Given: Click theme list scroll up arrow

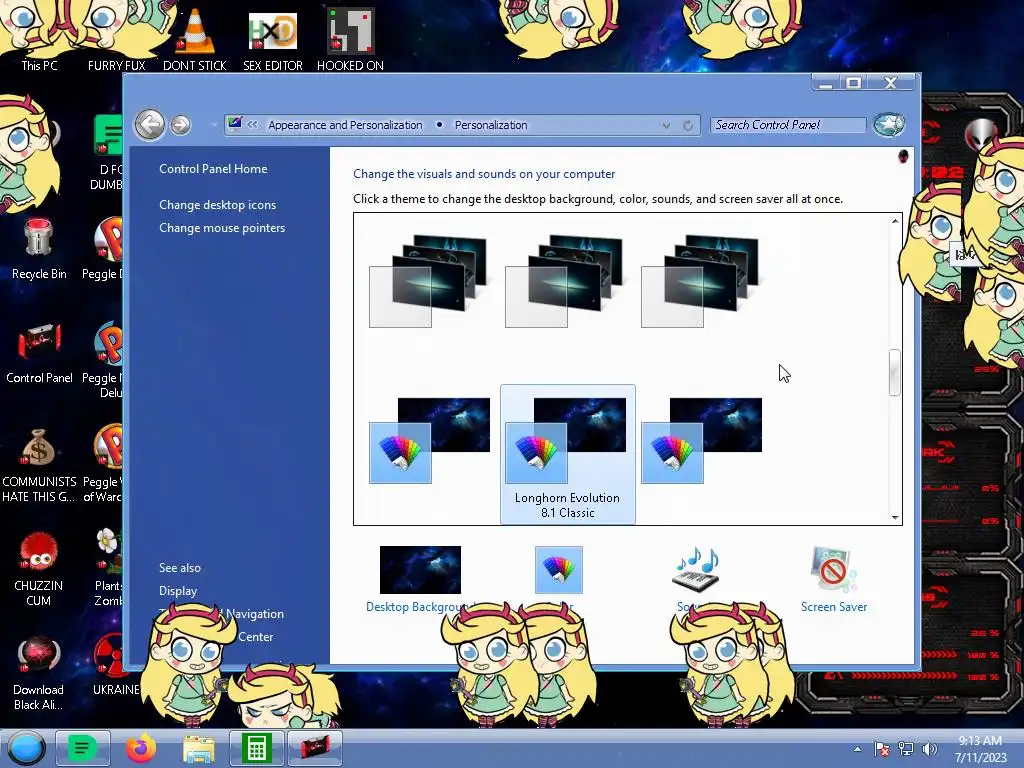Looking at the screenshot, I should (895, 221).
